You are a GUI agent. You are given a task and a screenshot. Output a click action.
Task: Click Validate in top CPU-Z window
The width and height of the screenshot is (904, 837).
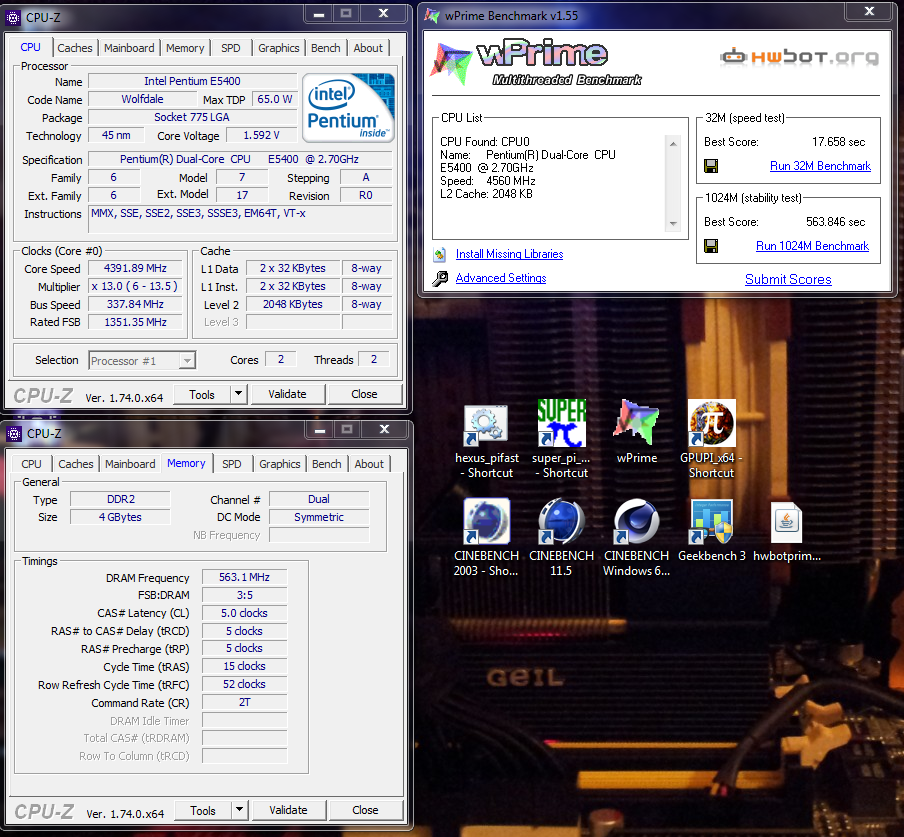pyautogui.click(x=288, y=394)
